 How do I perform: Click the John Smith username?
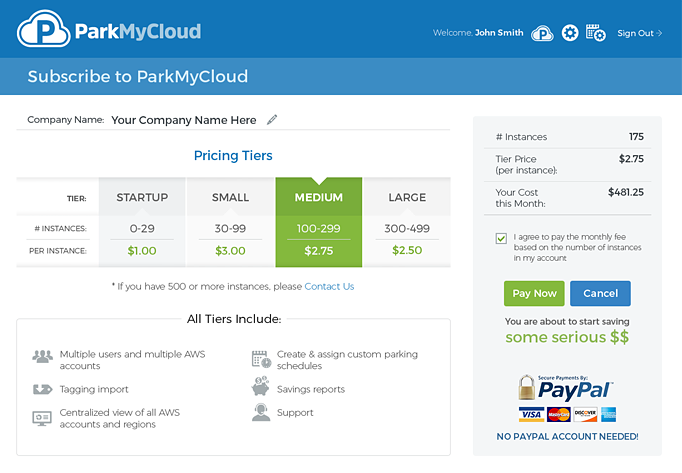499,33
